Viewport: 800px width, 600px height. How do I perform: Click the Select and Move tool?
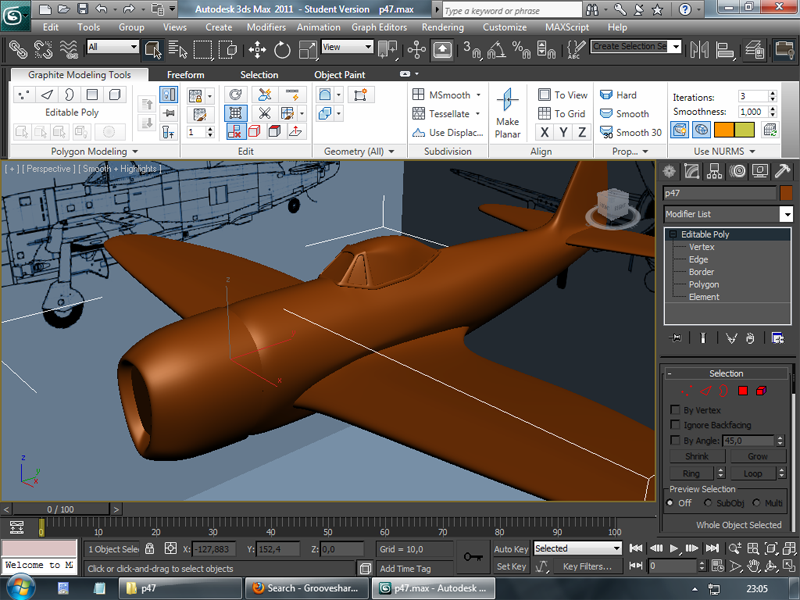[x=257, y=48]
